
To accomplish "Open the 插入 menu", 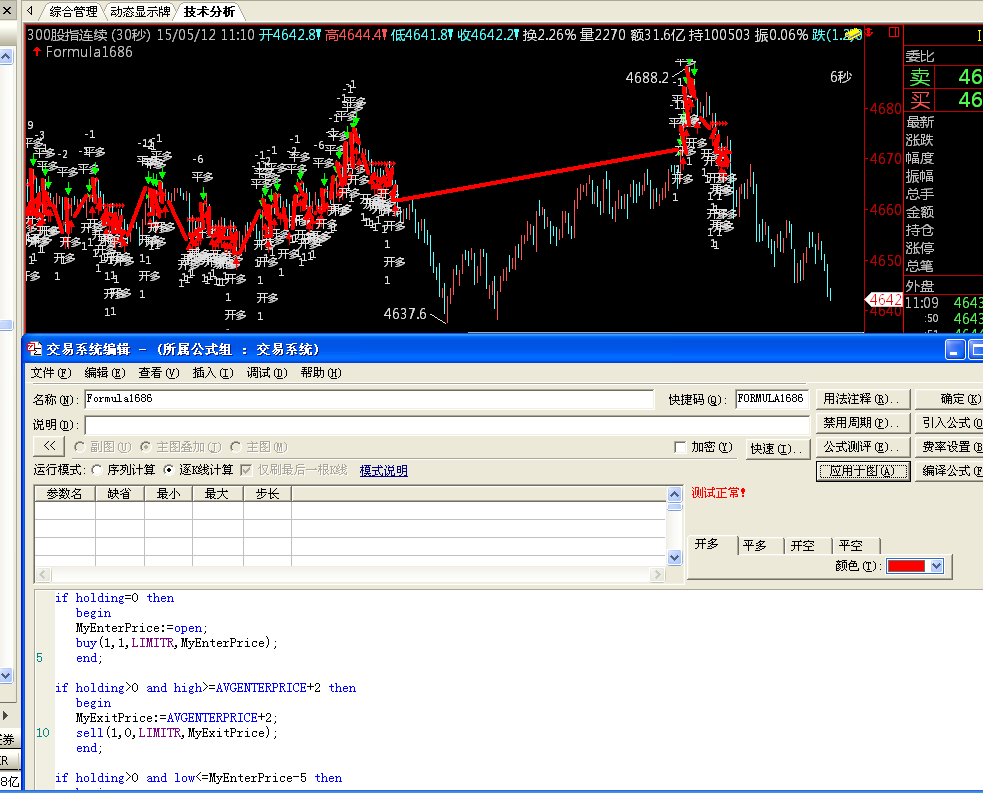I will (213, 373).
